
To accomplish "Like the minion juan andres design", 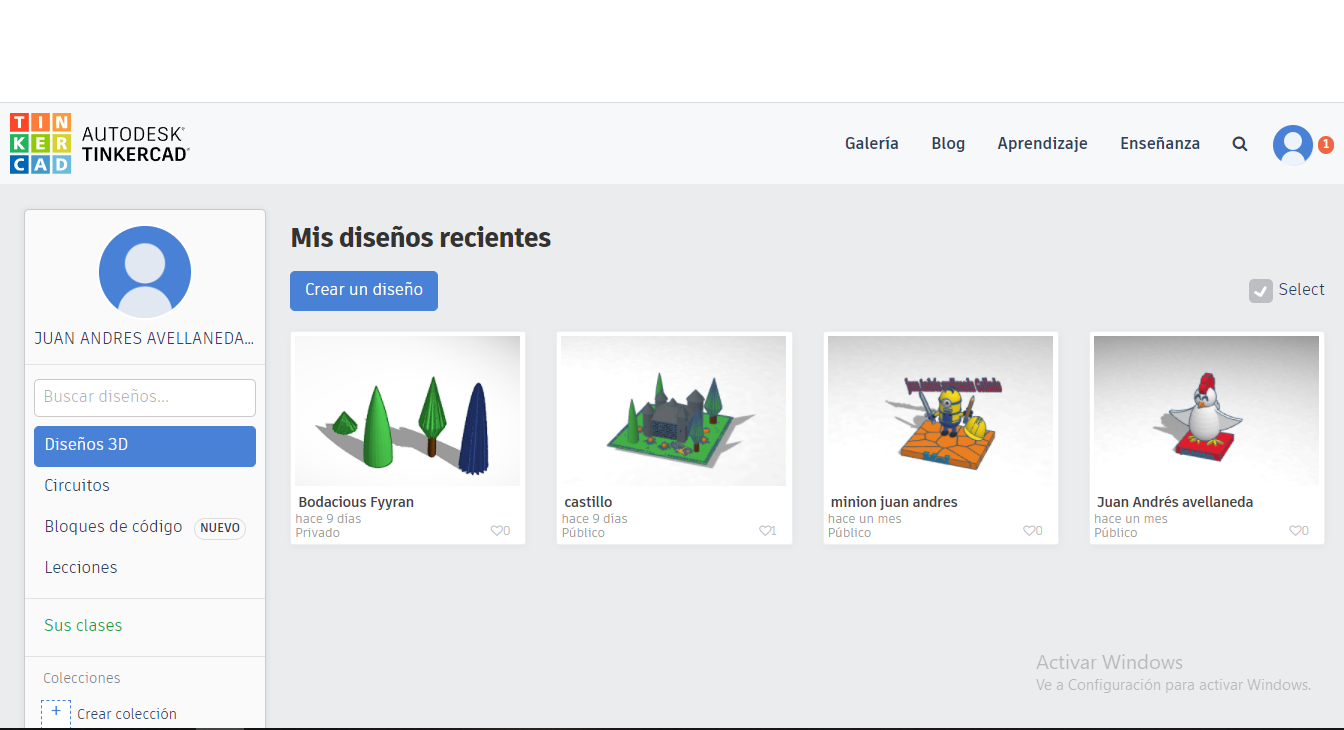I will [x=1029, y=531].
